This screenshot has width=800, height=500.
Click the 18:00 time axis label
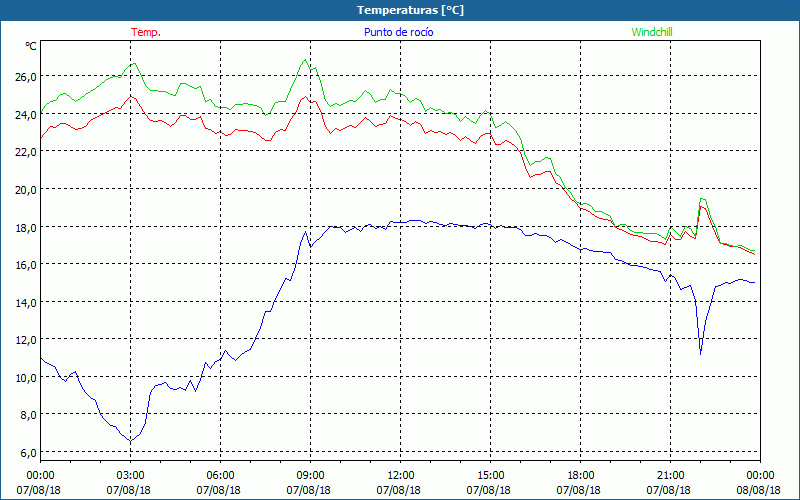click(581, 476)
